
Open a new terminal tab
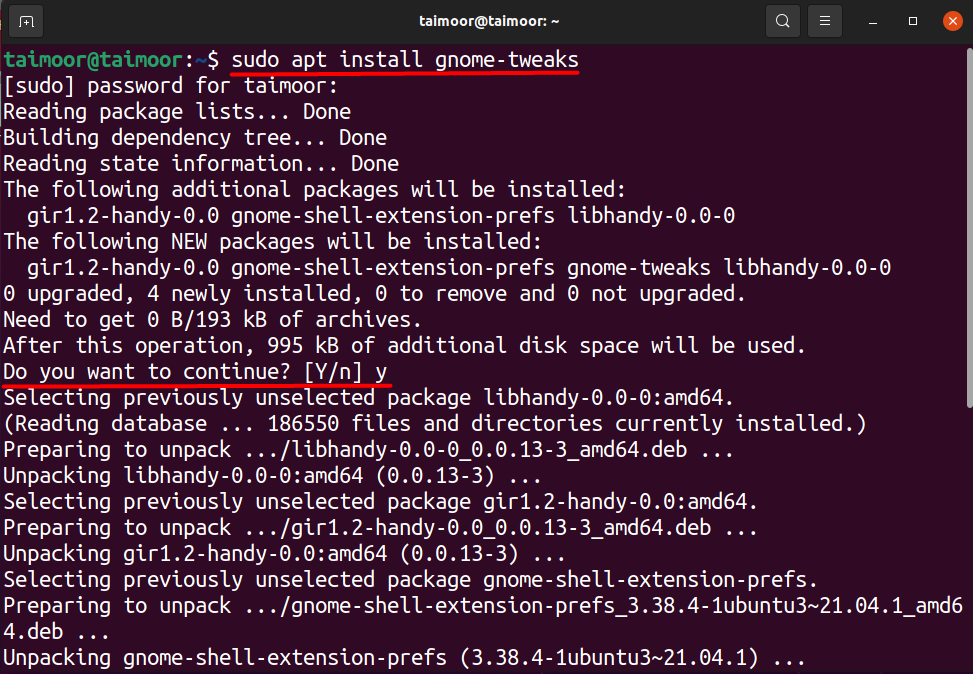tap(26, 22)
